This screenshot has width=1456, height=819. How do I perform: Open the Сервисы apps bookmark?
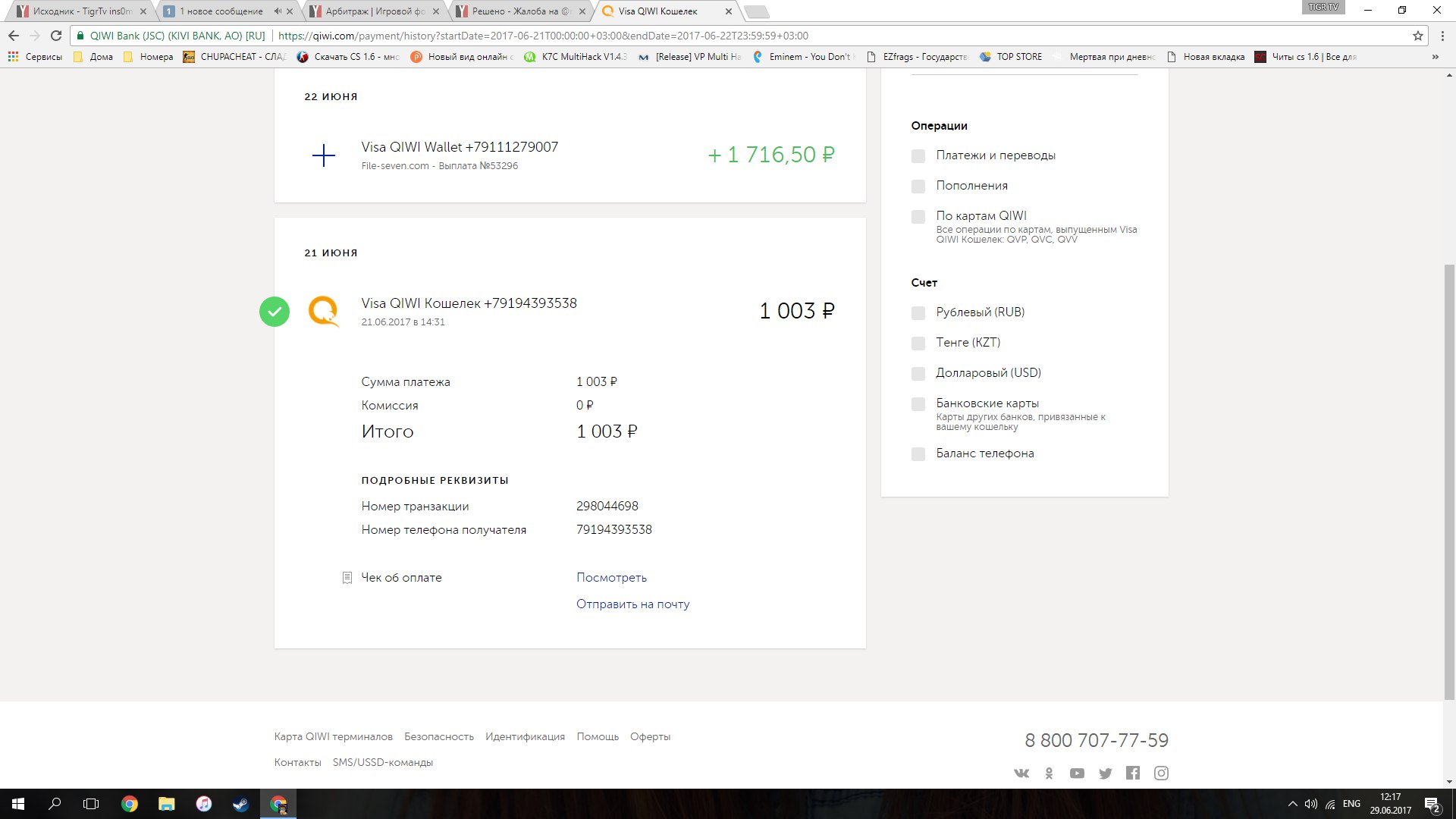[35, 57]
